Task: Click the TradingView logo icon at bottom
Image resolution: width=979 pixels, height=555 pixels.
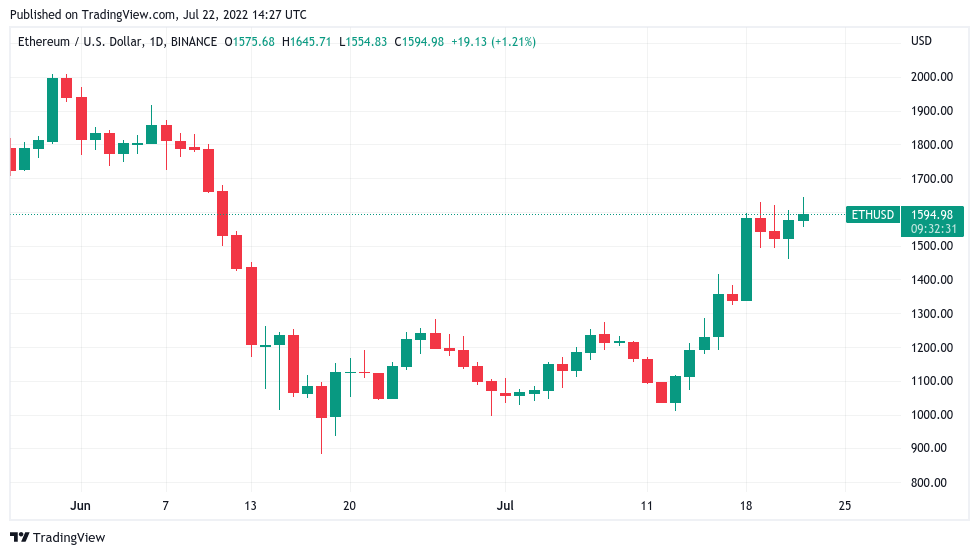Action: coord(19,538)
